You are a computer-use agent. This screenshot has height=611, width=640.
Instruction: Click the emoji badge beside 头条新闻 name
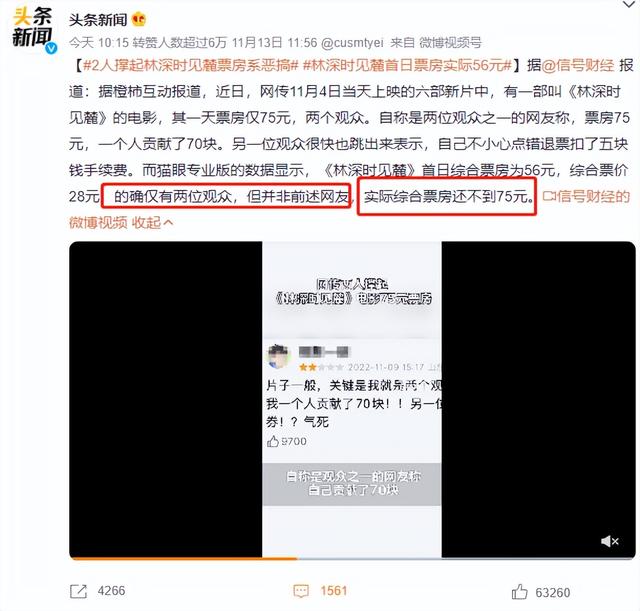point(139,19)
